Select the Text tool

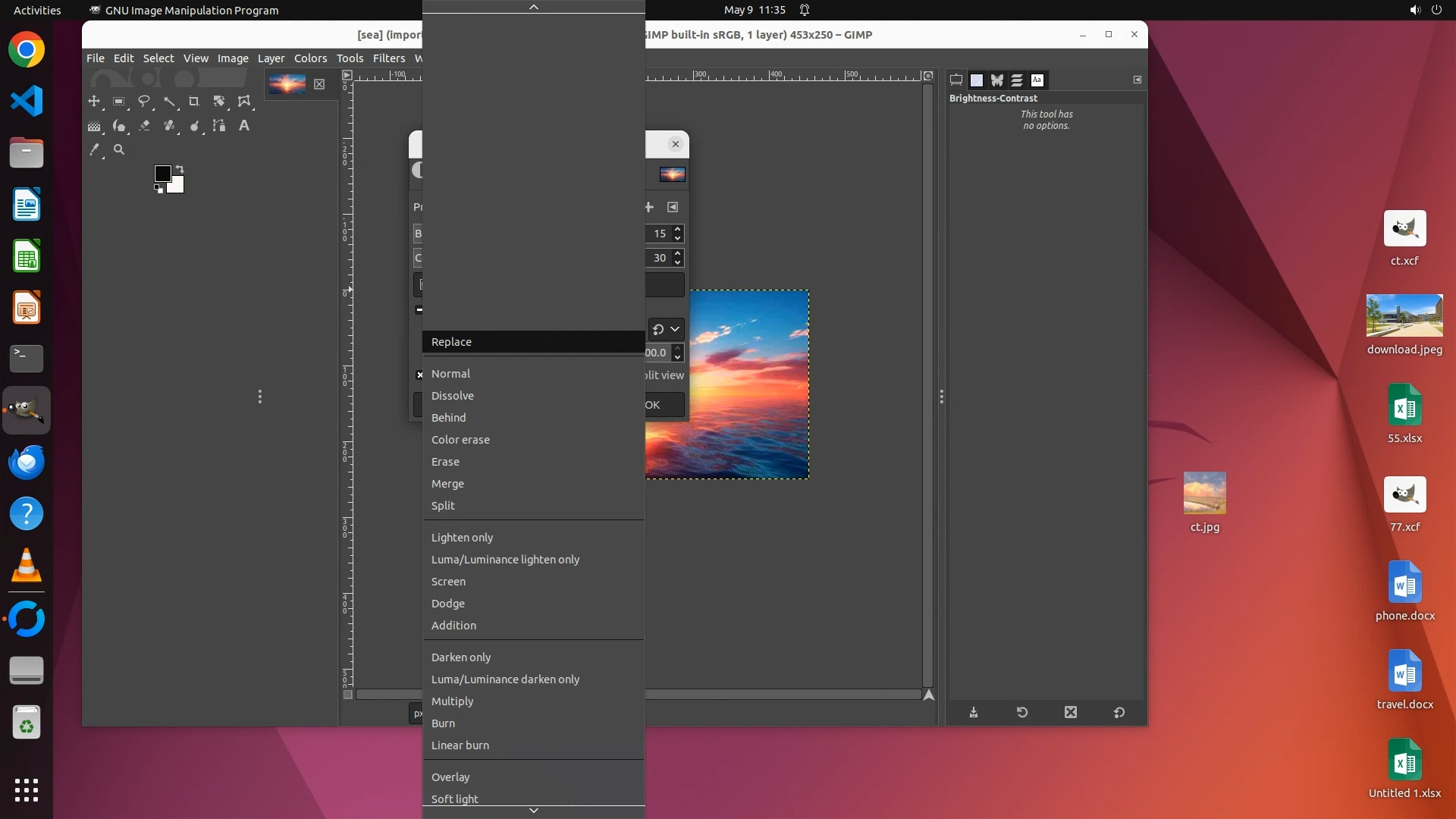[244, 126]
